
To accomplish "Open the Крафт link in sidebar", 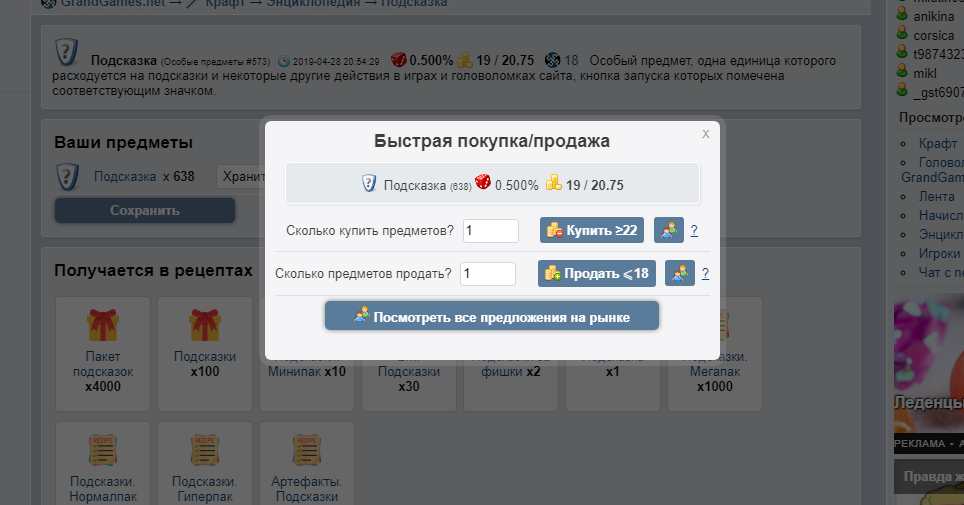I will [938, 143].
